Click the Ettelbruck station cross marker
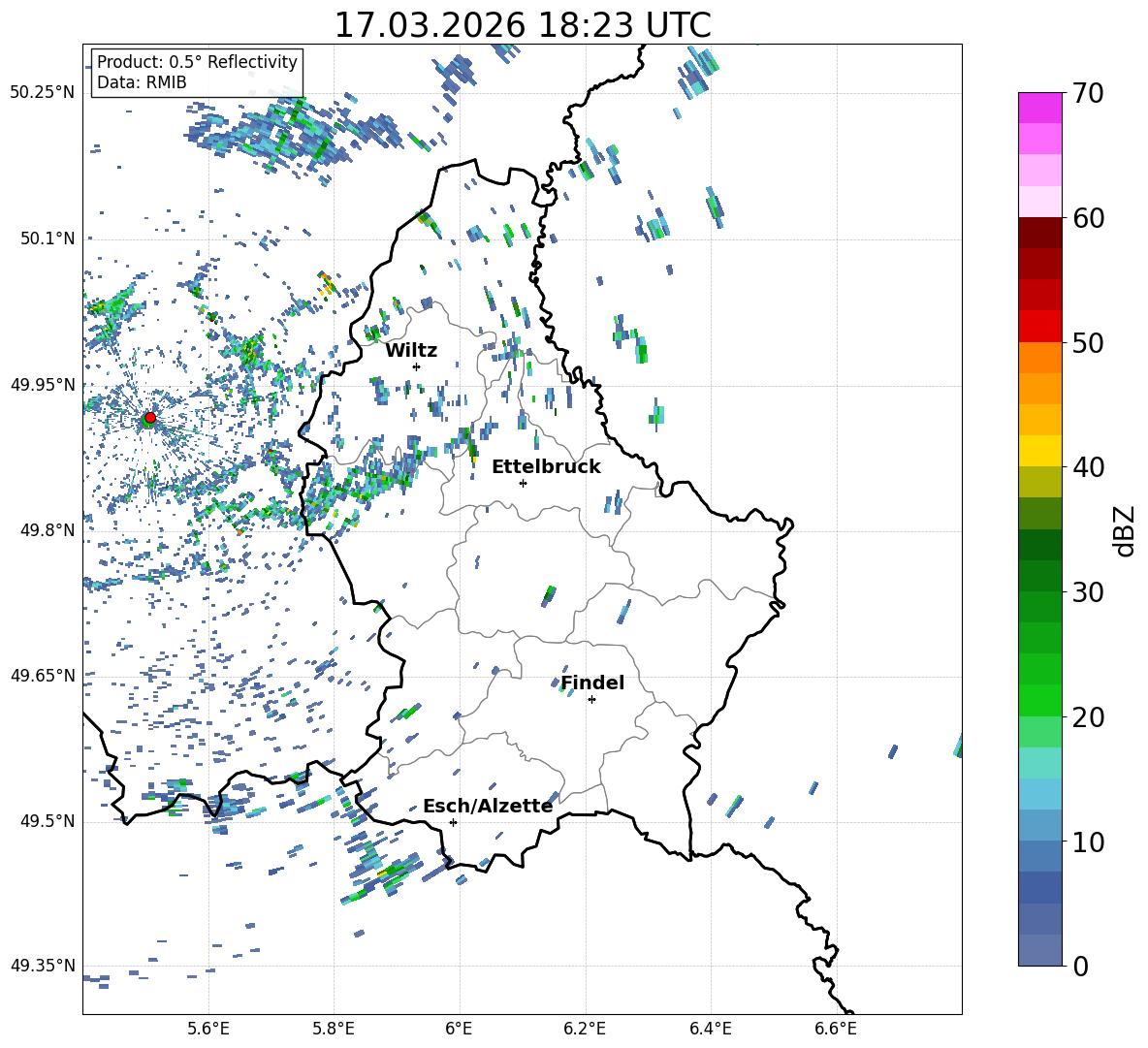Screen dimensions: 1148x1048 click(x=523, y=483)
